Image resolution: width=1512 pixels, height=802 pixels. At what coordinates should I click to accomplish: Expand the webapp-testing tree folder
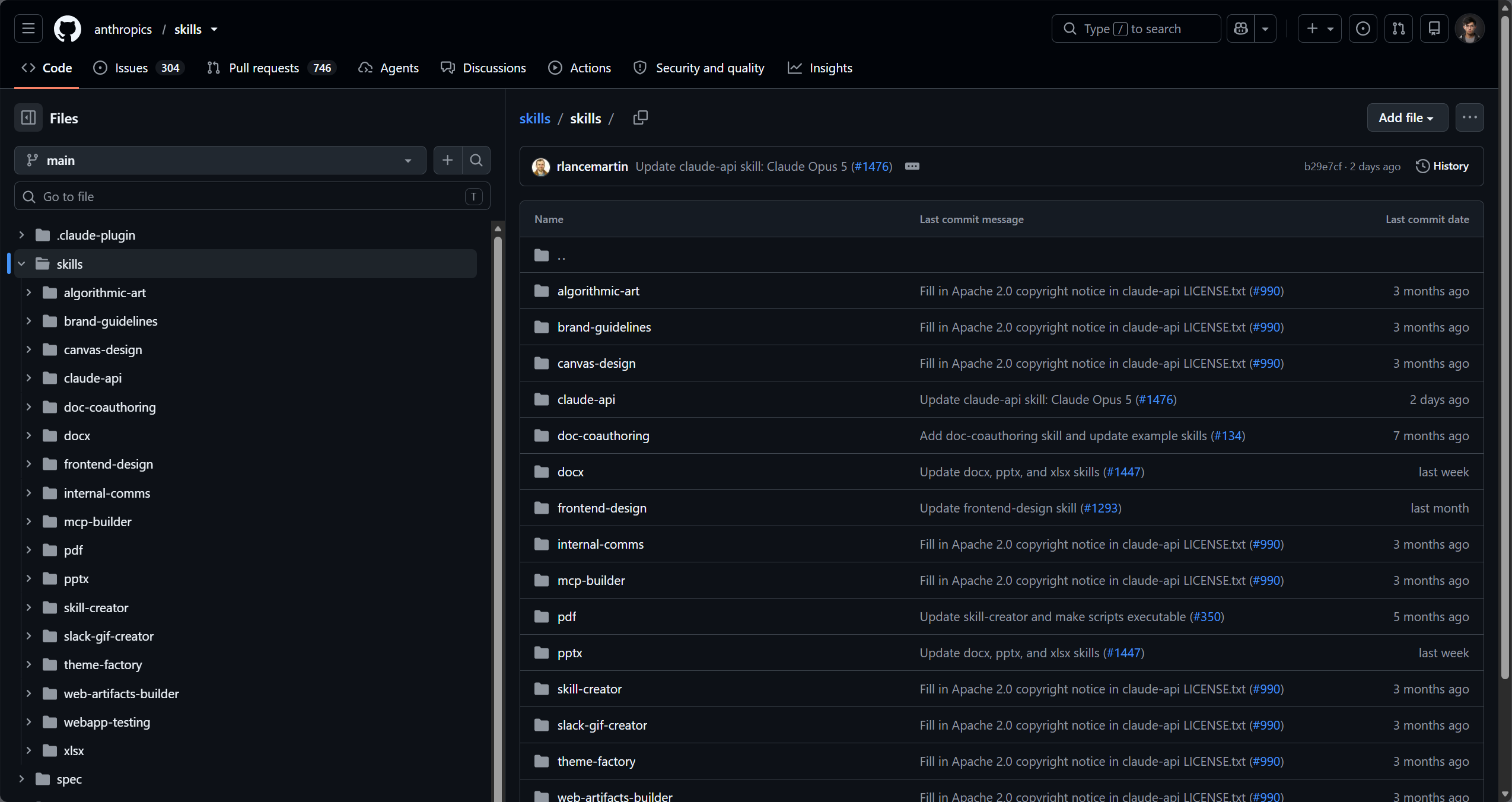(28, 722)
